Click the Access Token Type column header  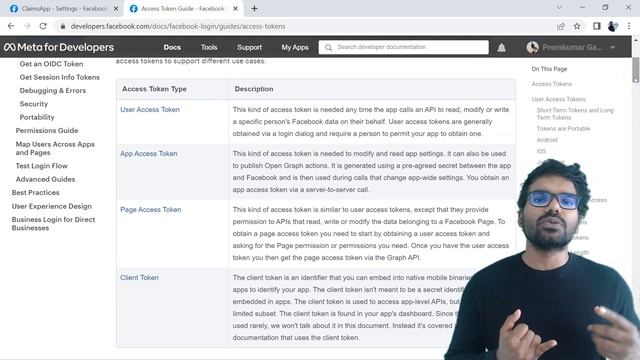pos(154,89)
